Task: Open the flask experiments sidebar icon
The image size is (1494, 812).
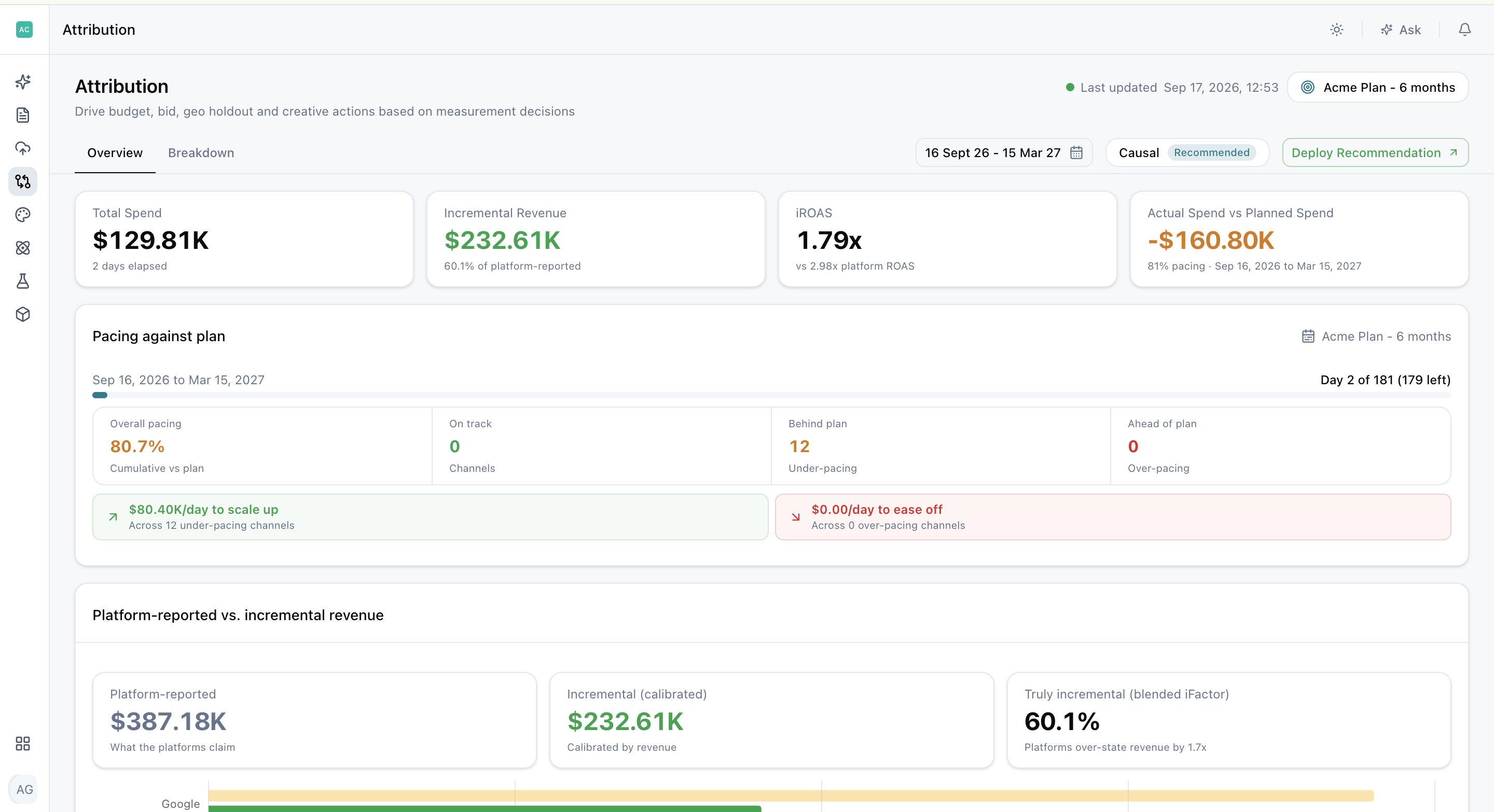Action: pyautogui.click(x=23, y=281)
